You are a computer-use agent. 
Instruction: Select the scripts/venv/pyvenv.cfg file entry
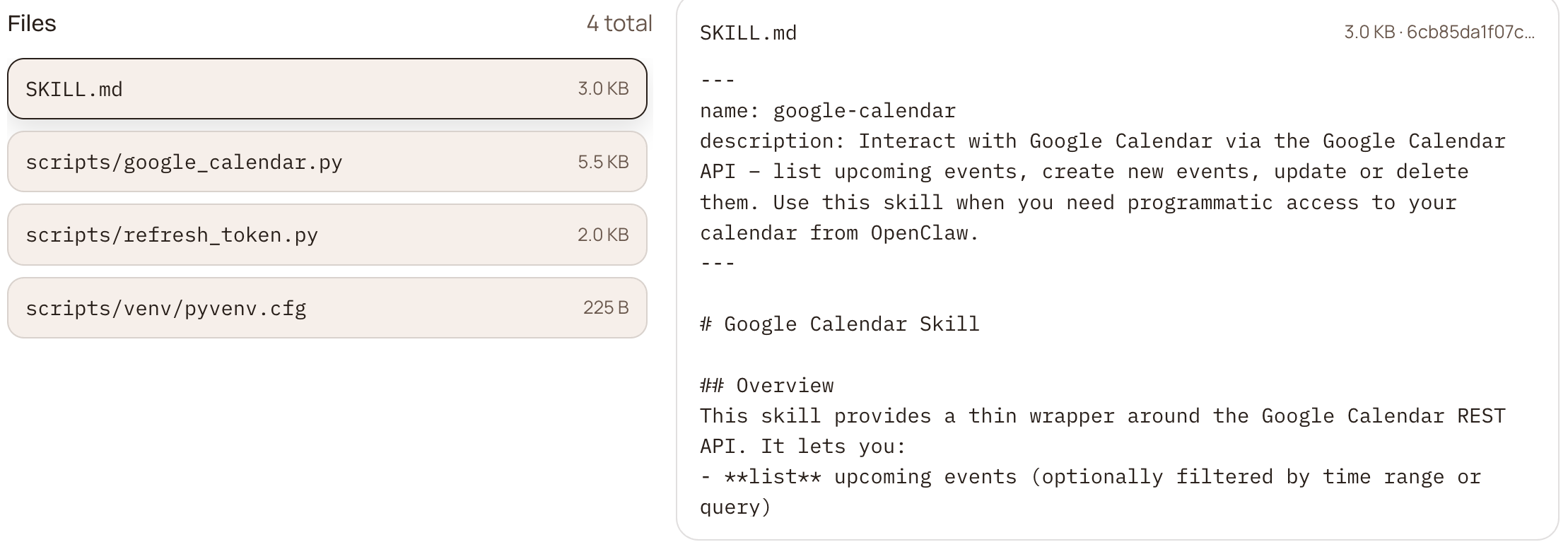point(327,308)
